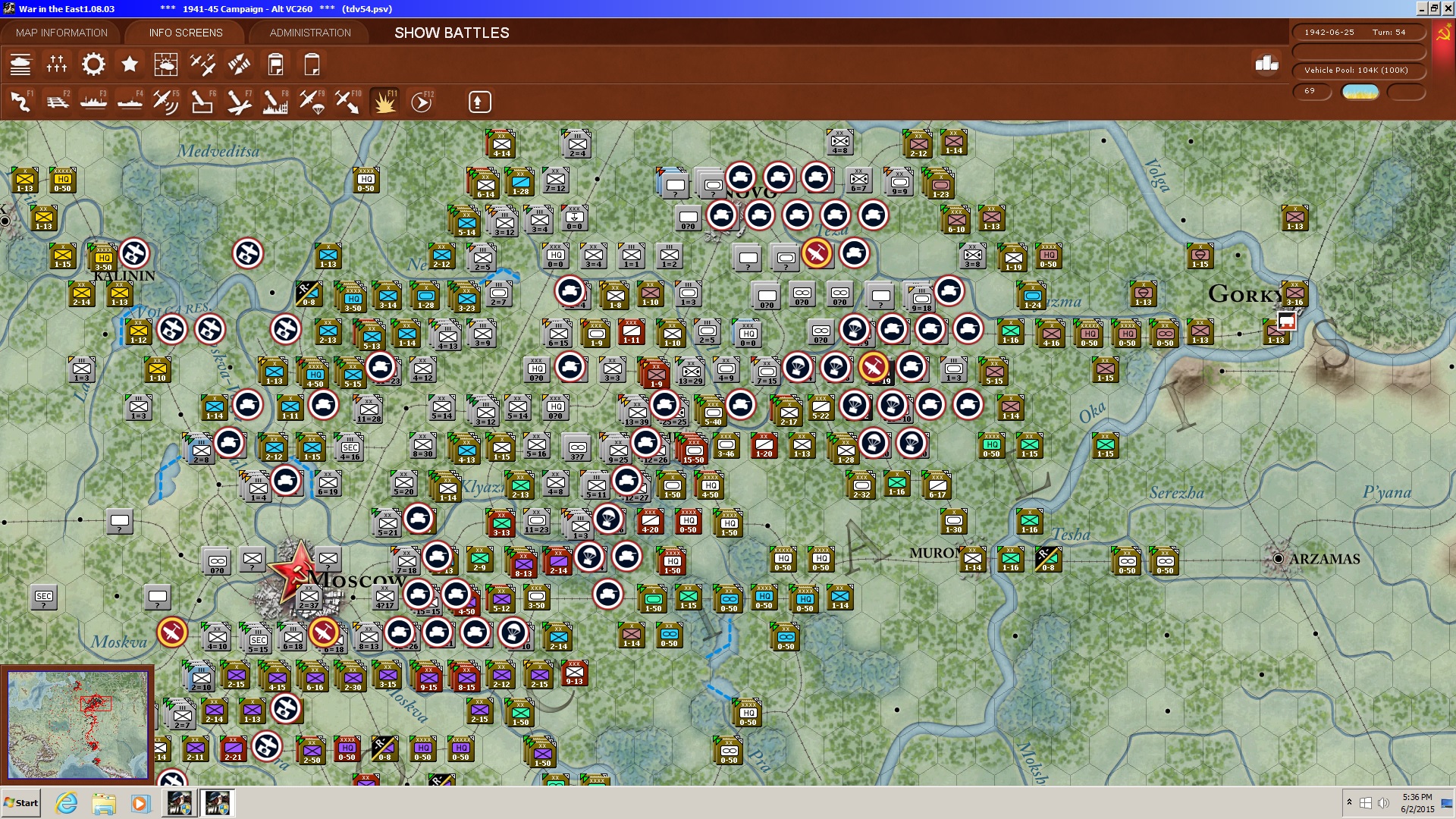Select the red 9-13 unit counter
This screenshot has height=819, width=1456.
click(x=575, y=673)
